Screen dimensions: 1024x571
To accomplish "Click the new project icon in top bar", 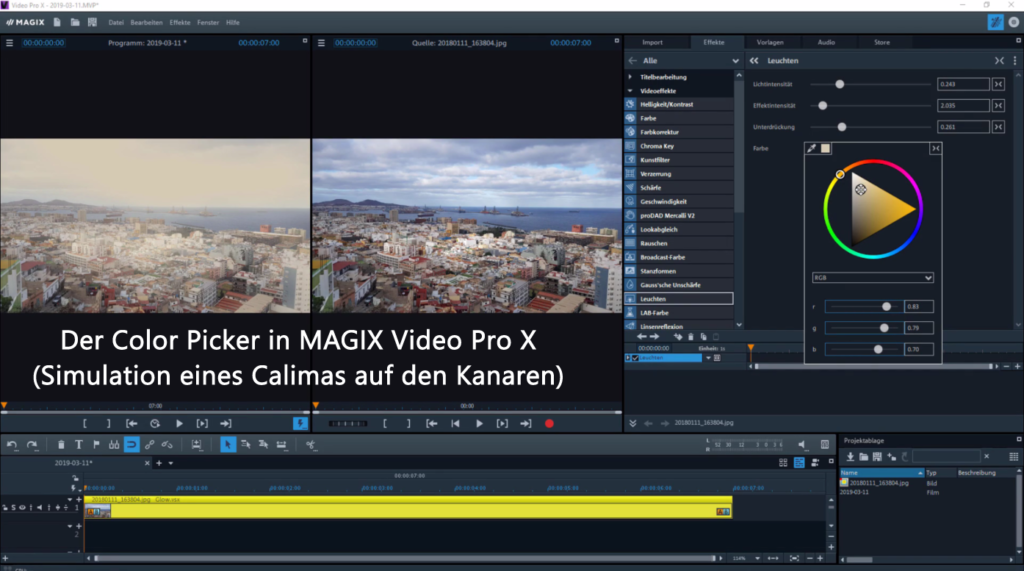I will (x=57, y=22).
